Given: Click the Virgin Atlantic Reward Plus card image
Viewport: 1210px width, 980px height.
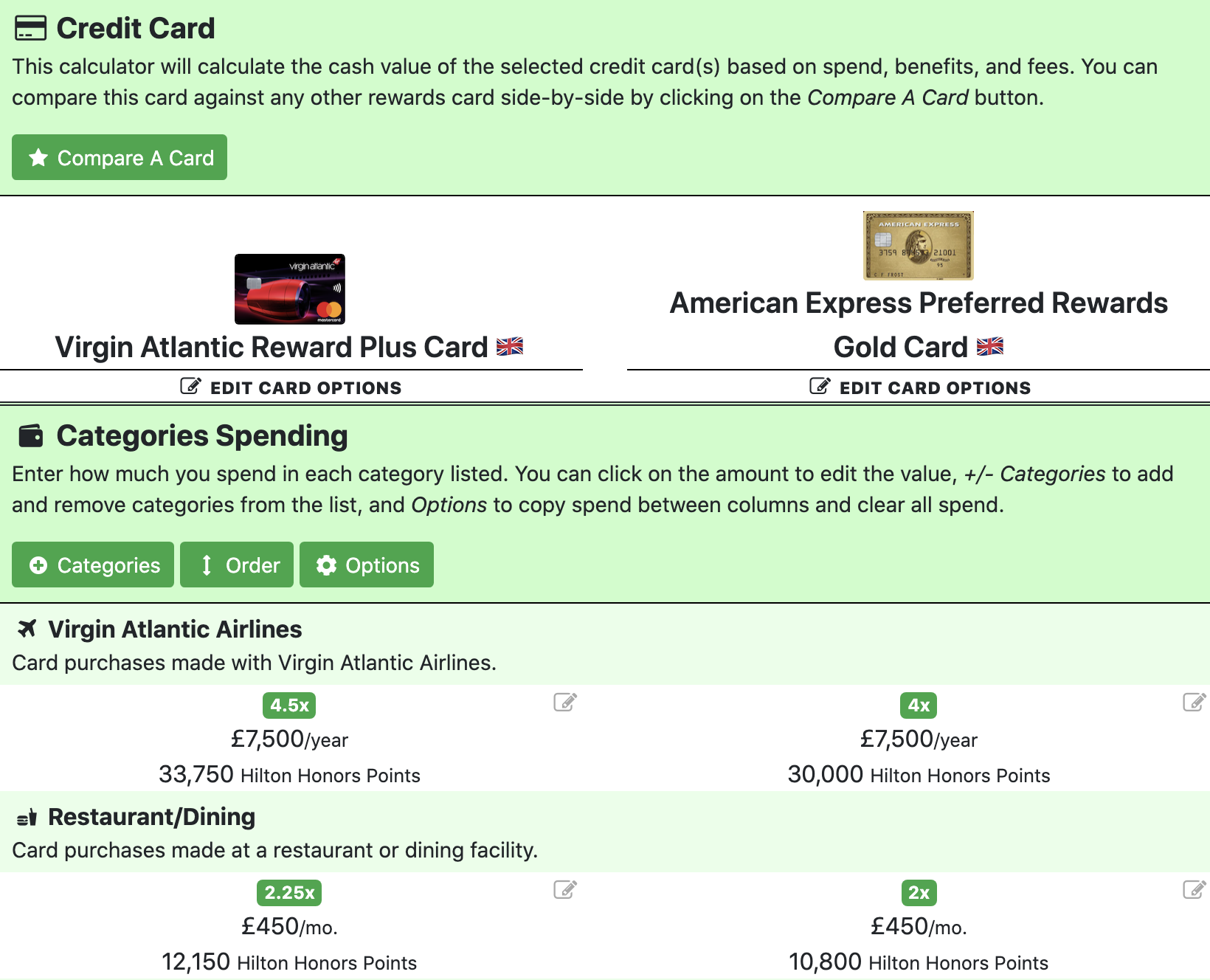Looking at the screenshot, I should (x=290, y=289).
